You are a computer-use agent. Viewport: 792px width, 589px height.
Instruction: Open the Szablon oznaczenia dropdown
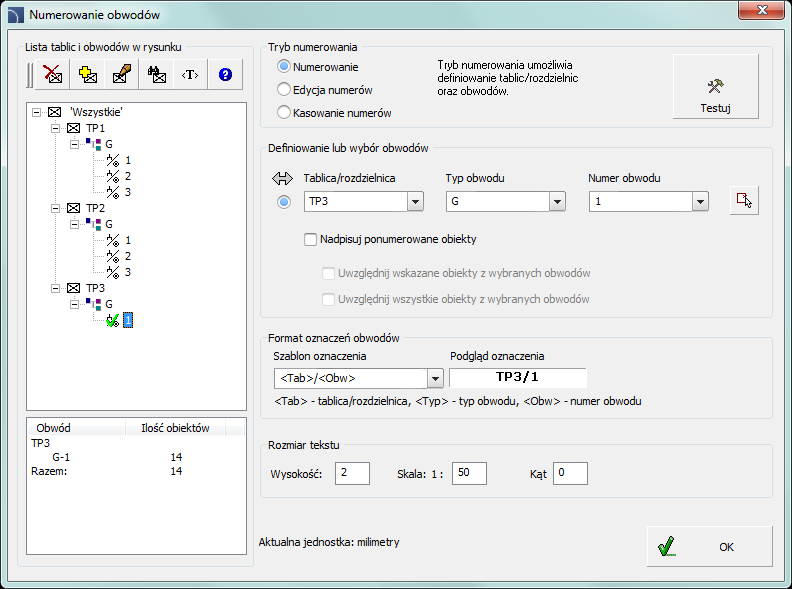[435, 378]
